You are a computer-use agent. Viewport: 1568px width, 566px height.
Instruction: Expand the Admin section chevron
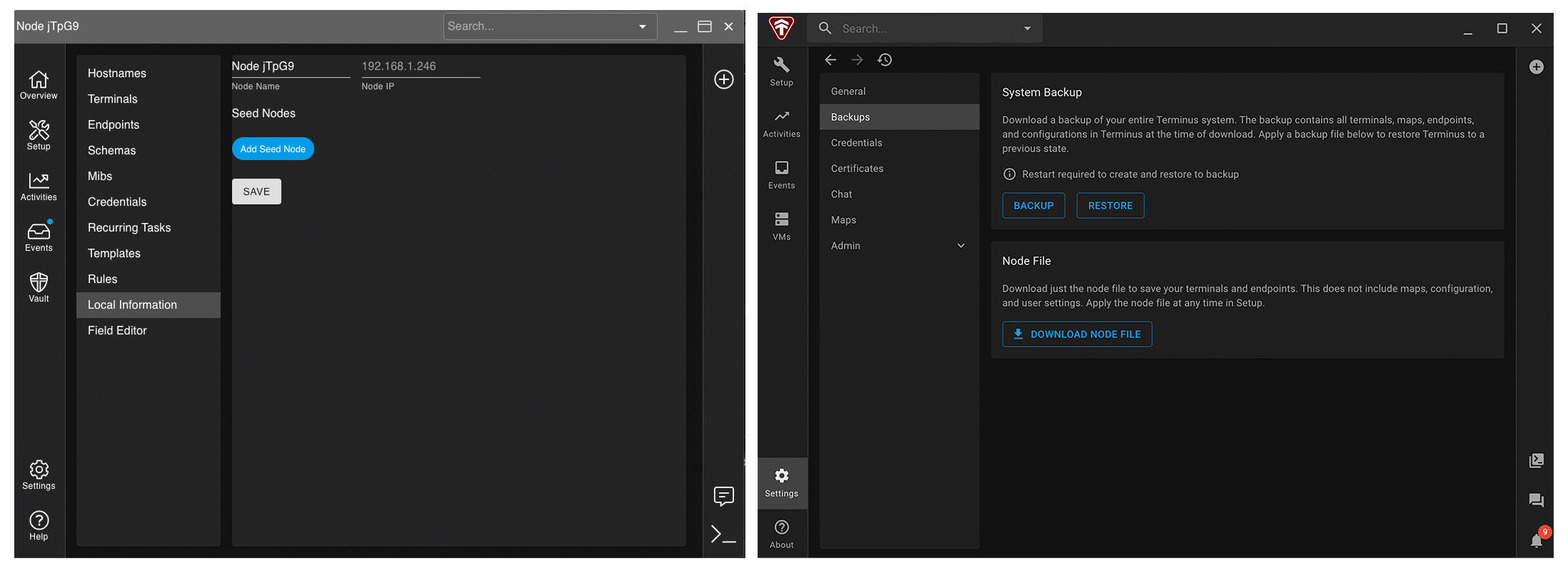[961, 246]
